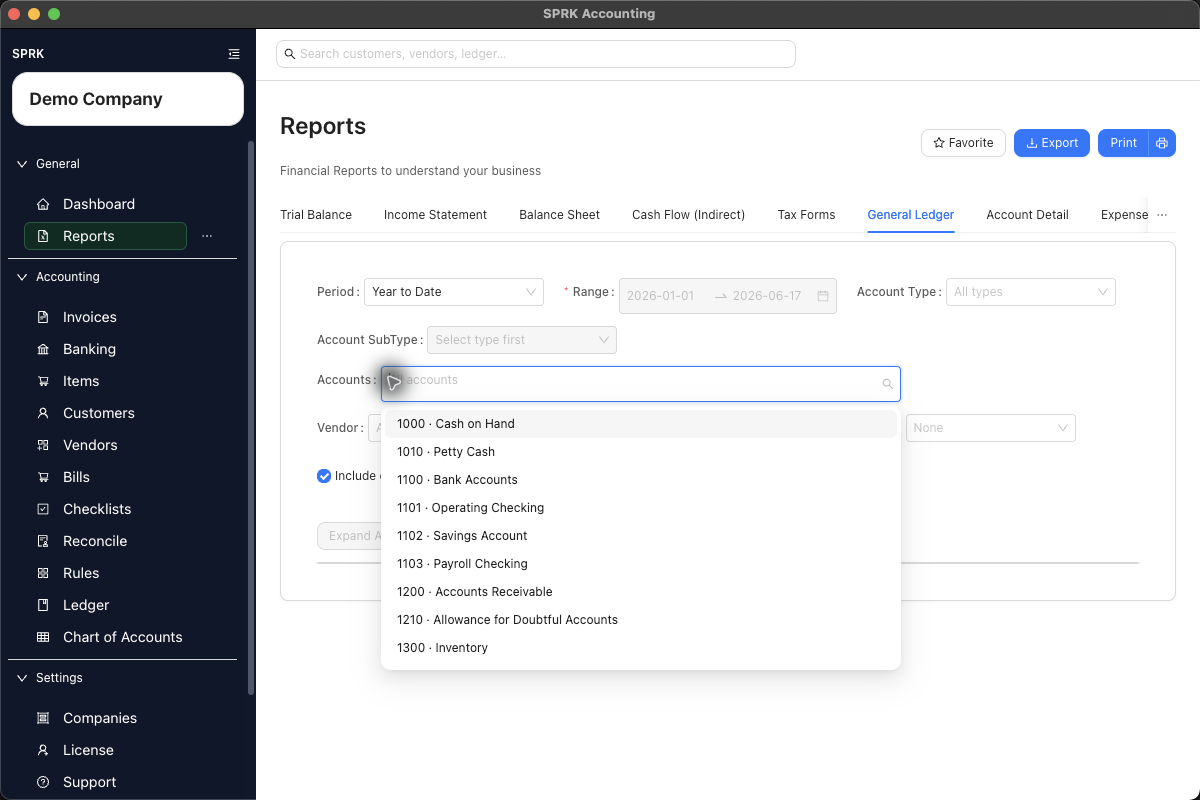Click the Rules grid icon
Viewport: 1200px width, 800px height.
point(43,573)
